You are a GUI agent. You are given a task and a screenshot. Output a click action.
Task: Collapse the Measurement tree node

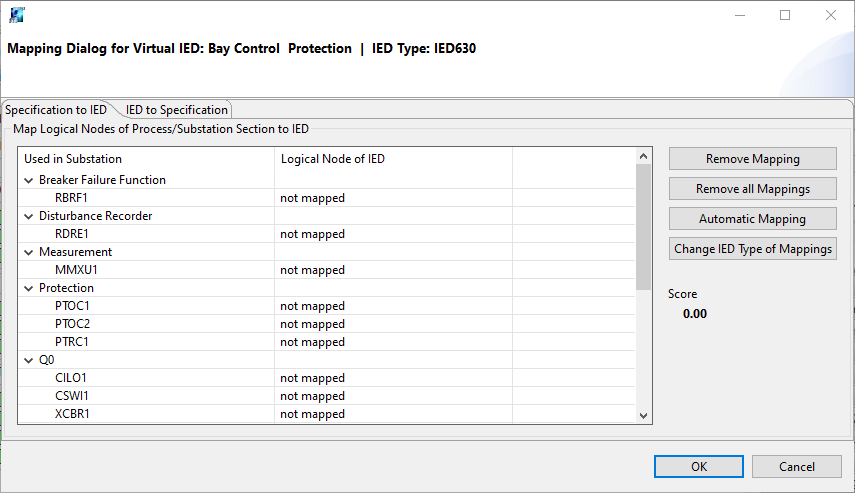[28, 252]
